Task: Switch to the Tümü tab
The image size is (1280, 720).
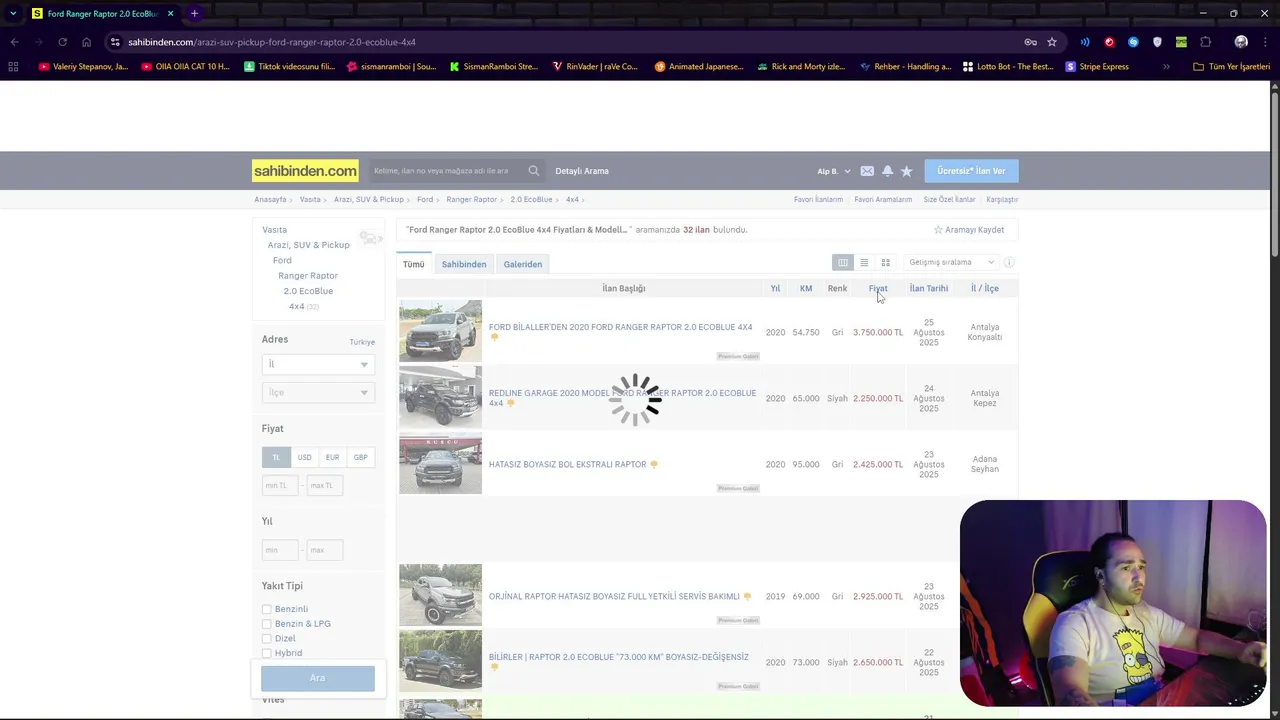Action: click(x=414, y=264)
